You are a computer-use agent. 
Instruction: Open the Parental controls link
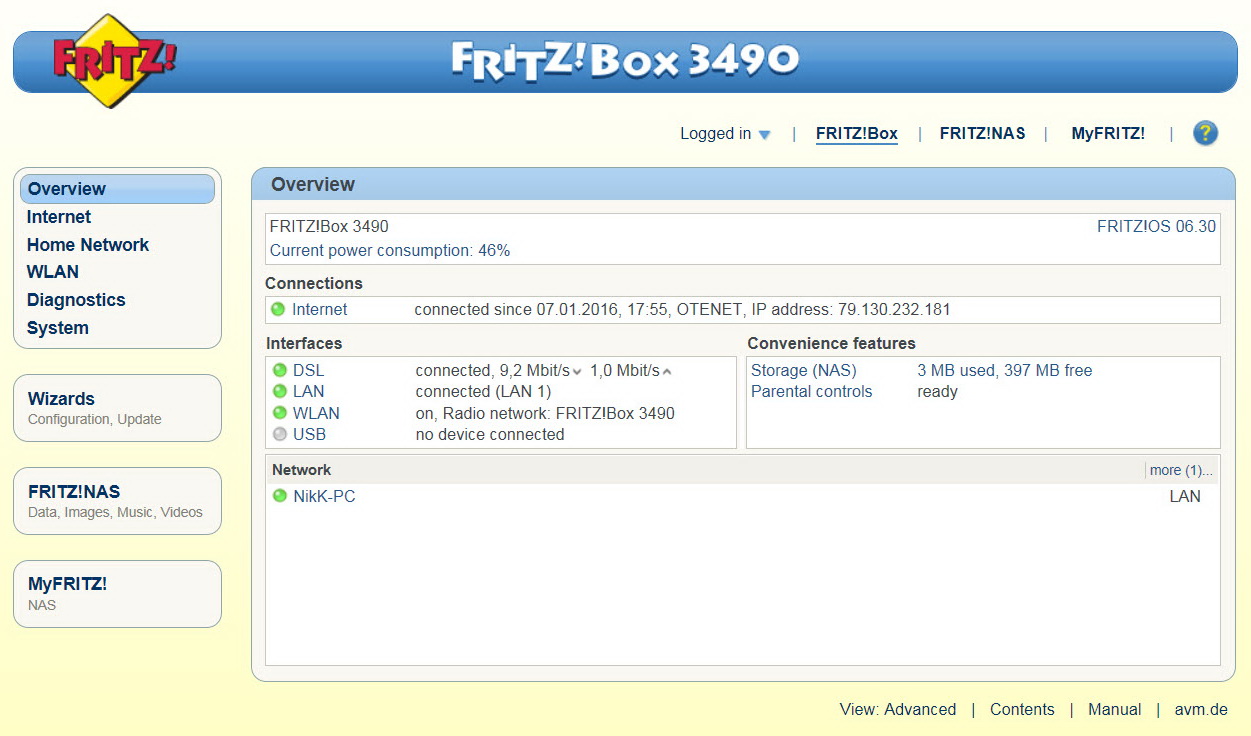tap(812, 392)
